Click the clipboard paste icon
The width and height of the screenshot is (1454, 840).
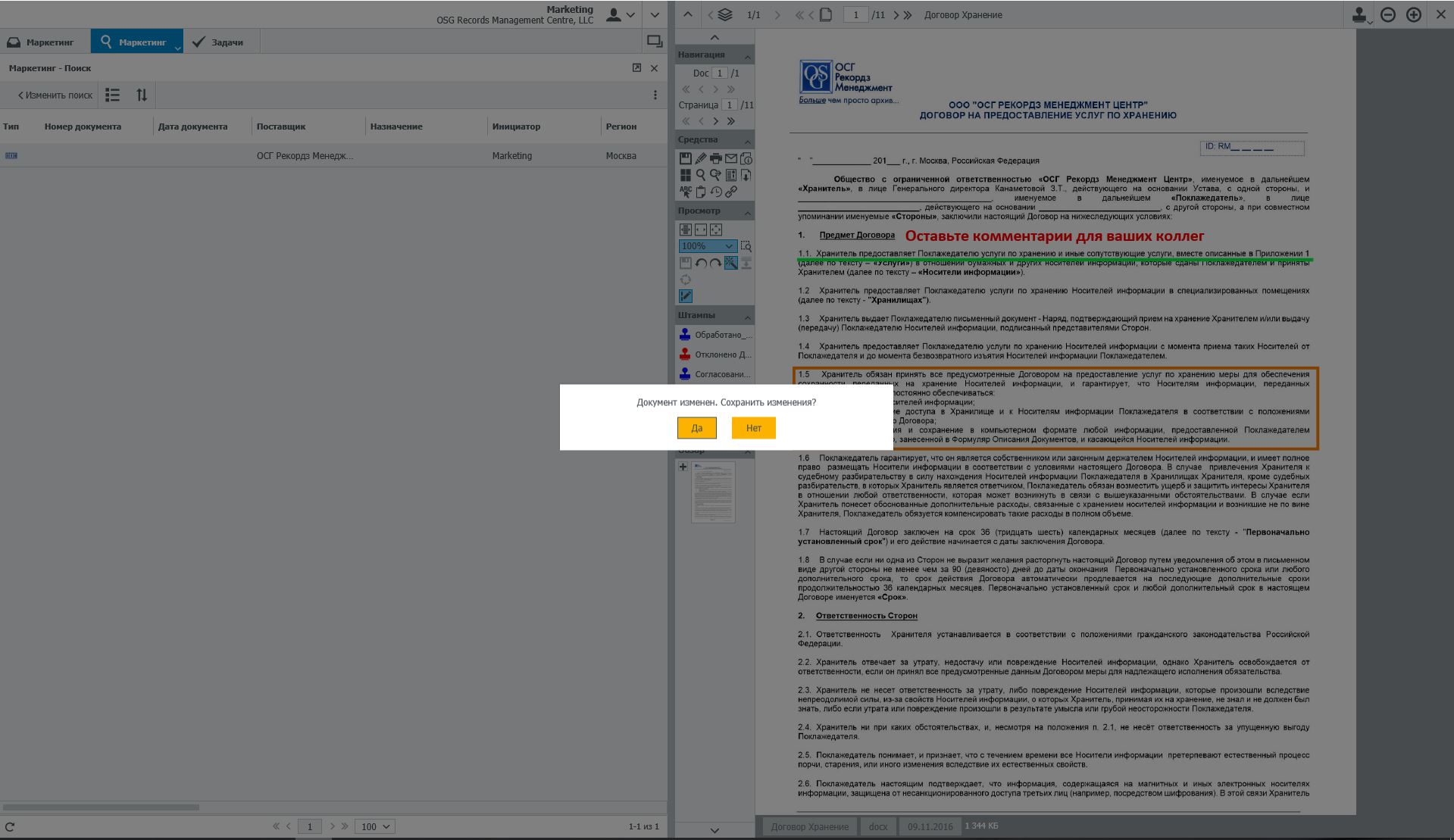[x=700, y=192]
